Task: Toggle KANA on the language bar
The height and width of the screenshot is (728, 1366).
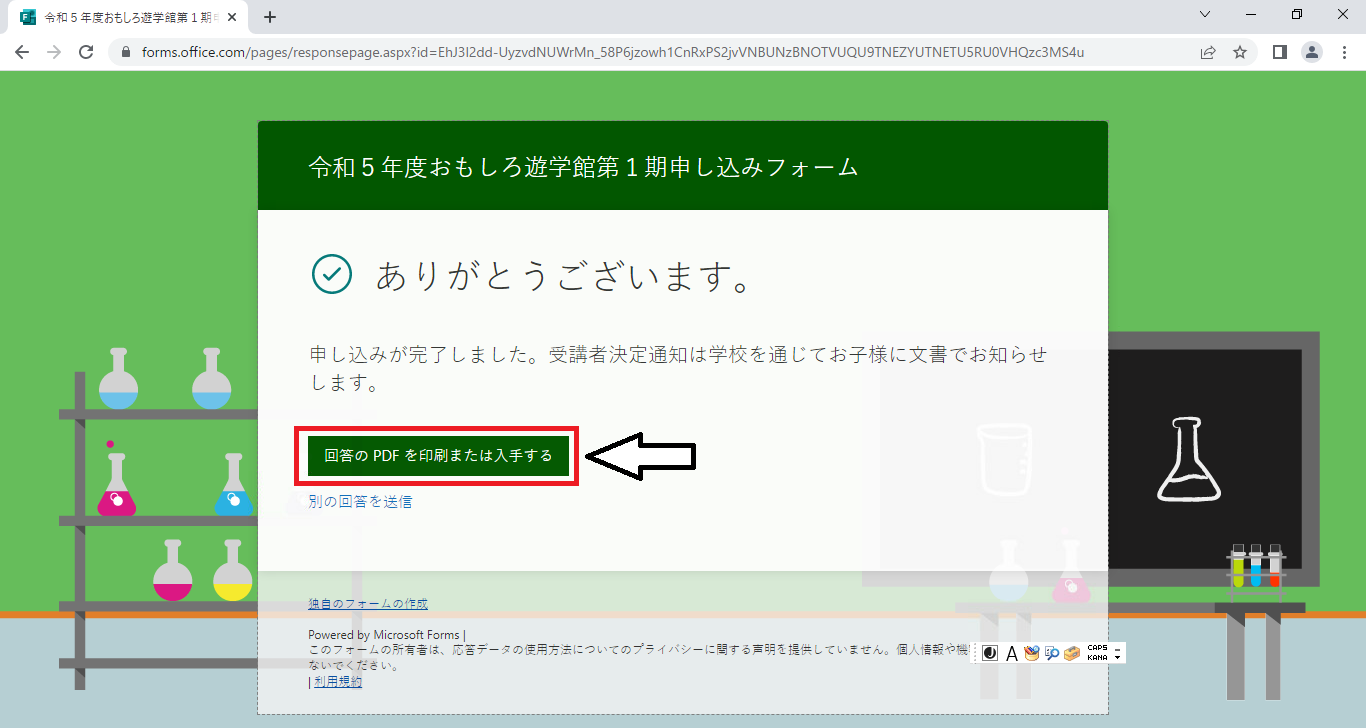Action: point(1097,658)
